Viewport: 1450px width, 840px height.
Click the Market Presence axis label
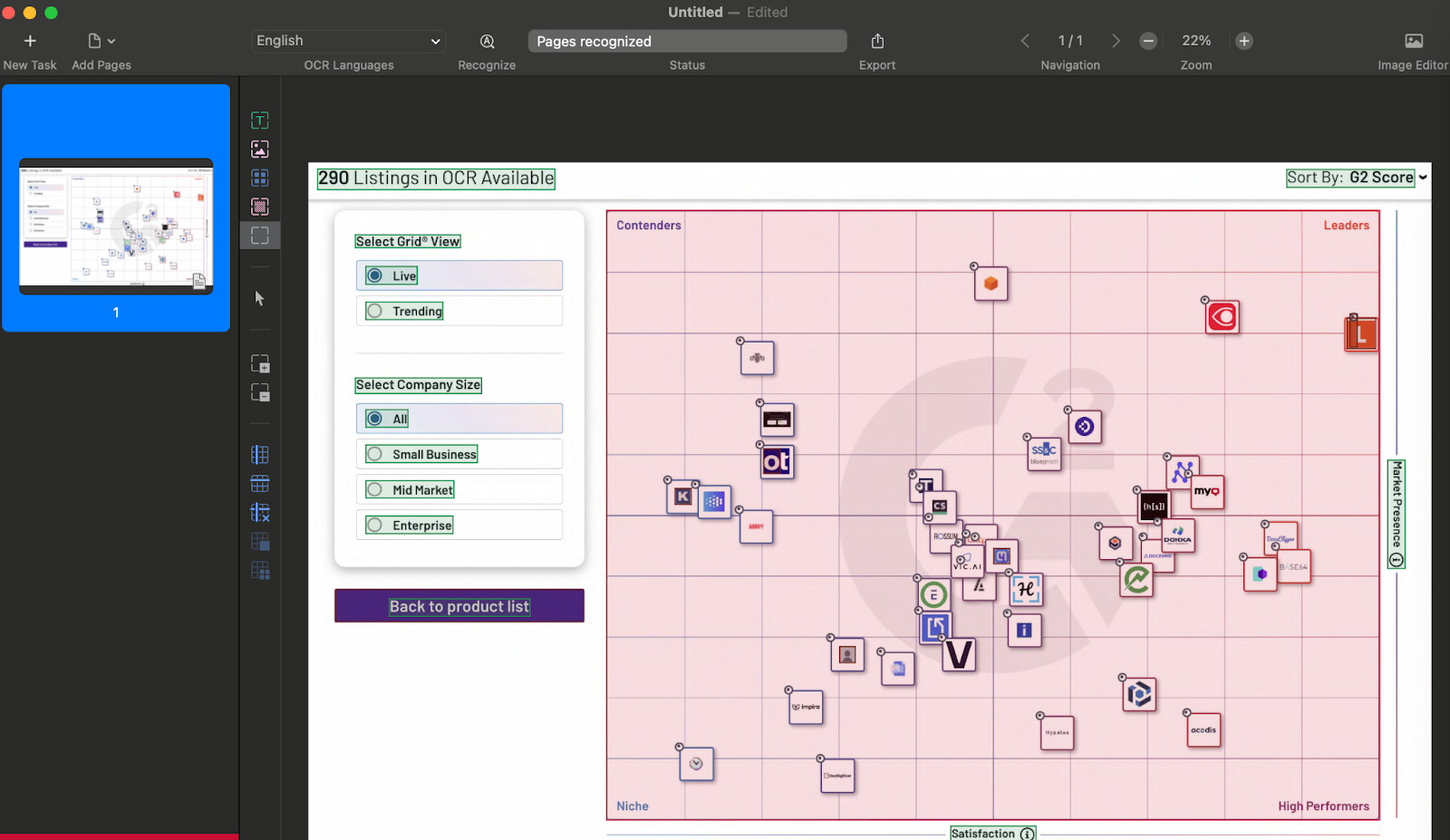(x=1397, y=504)
